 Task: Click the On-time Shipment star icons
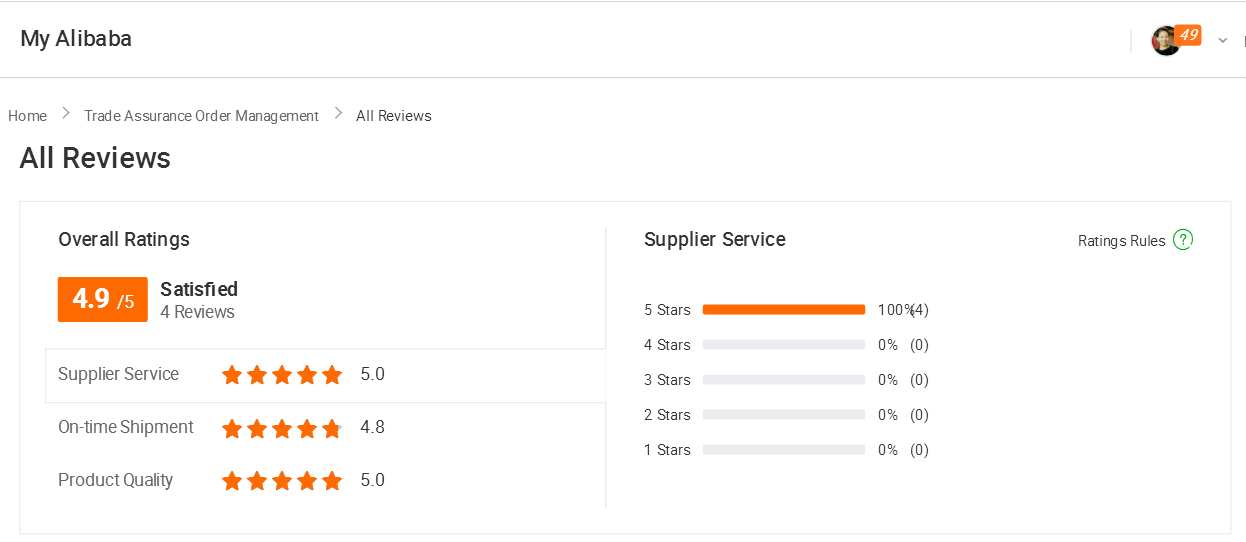tap(282, 428)
